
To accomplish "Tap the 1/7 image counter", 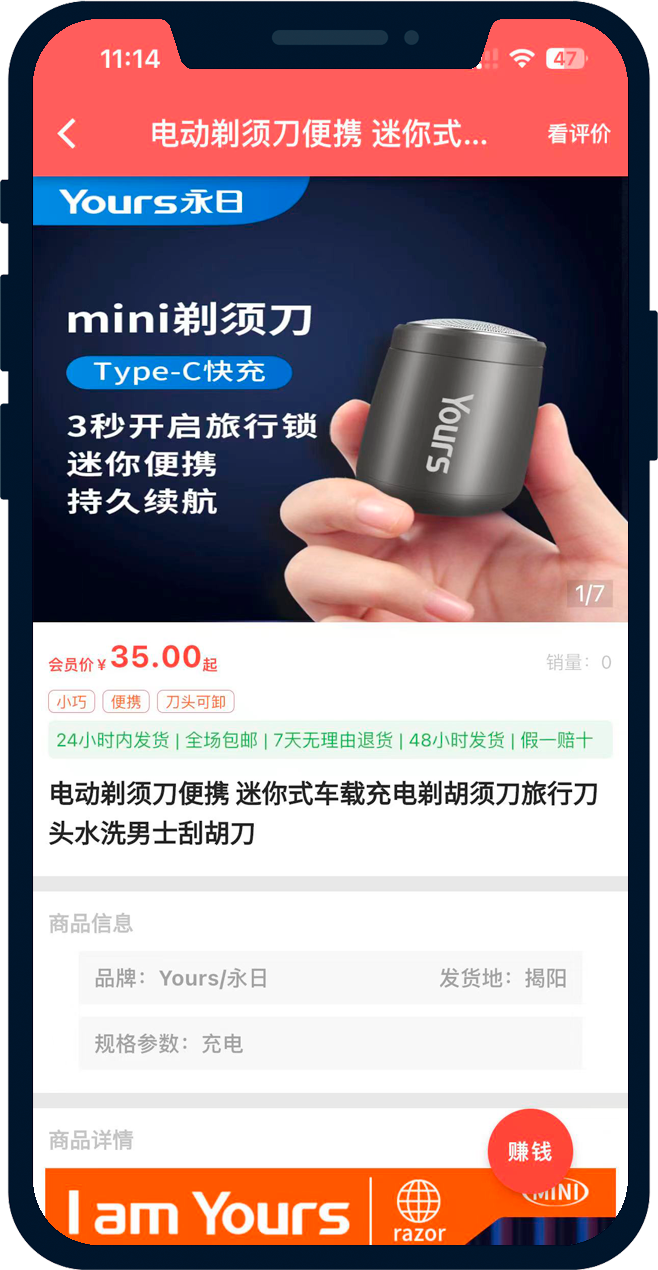I will point(590,594).
